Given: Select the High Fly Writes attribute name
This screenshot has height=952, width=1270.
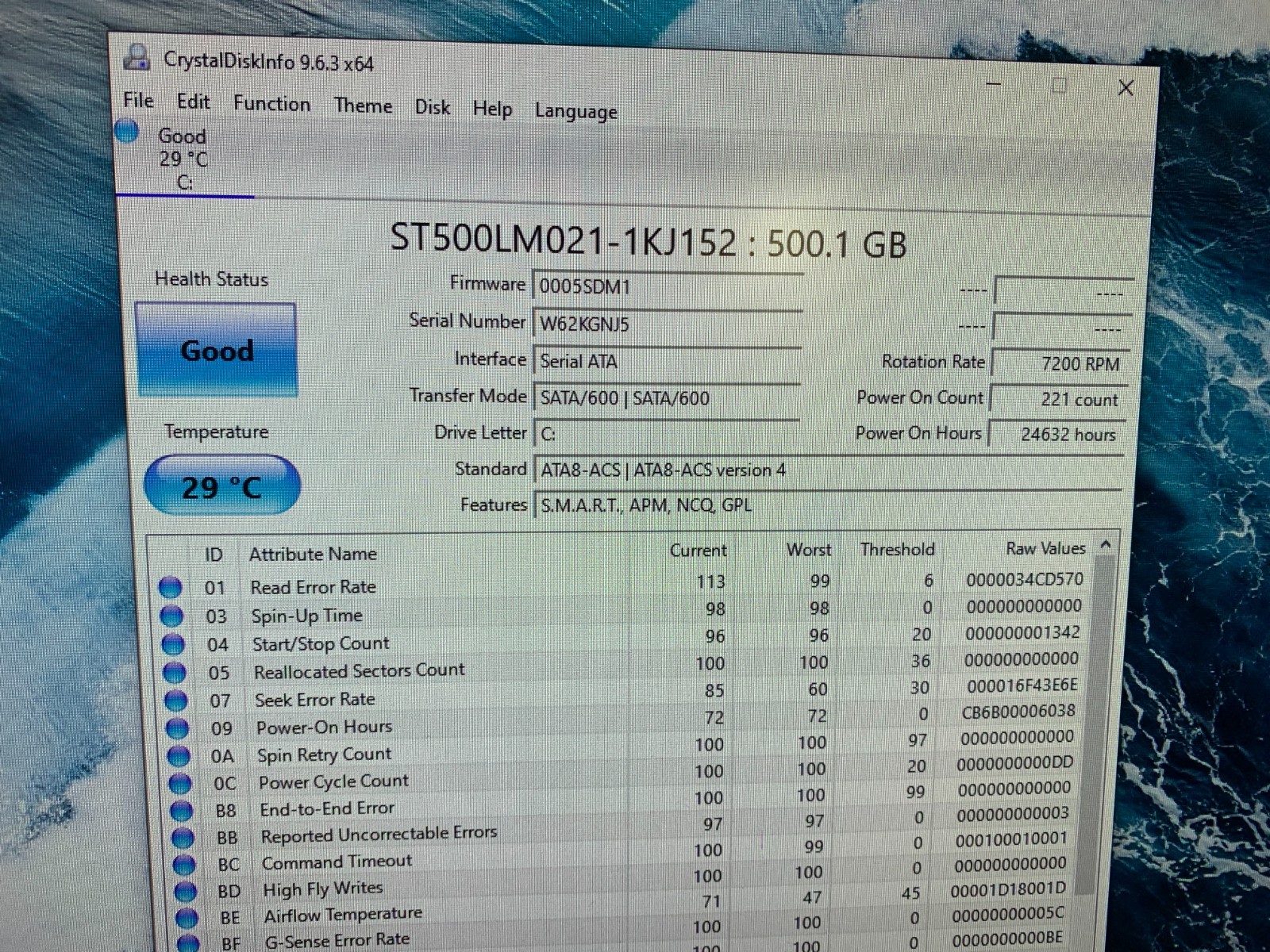Looking at the screenshot, I should [322, 889].
